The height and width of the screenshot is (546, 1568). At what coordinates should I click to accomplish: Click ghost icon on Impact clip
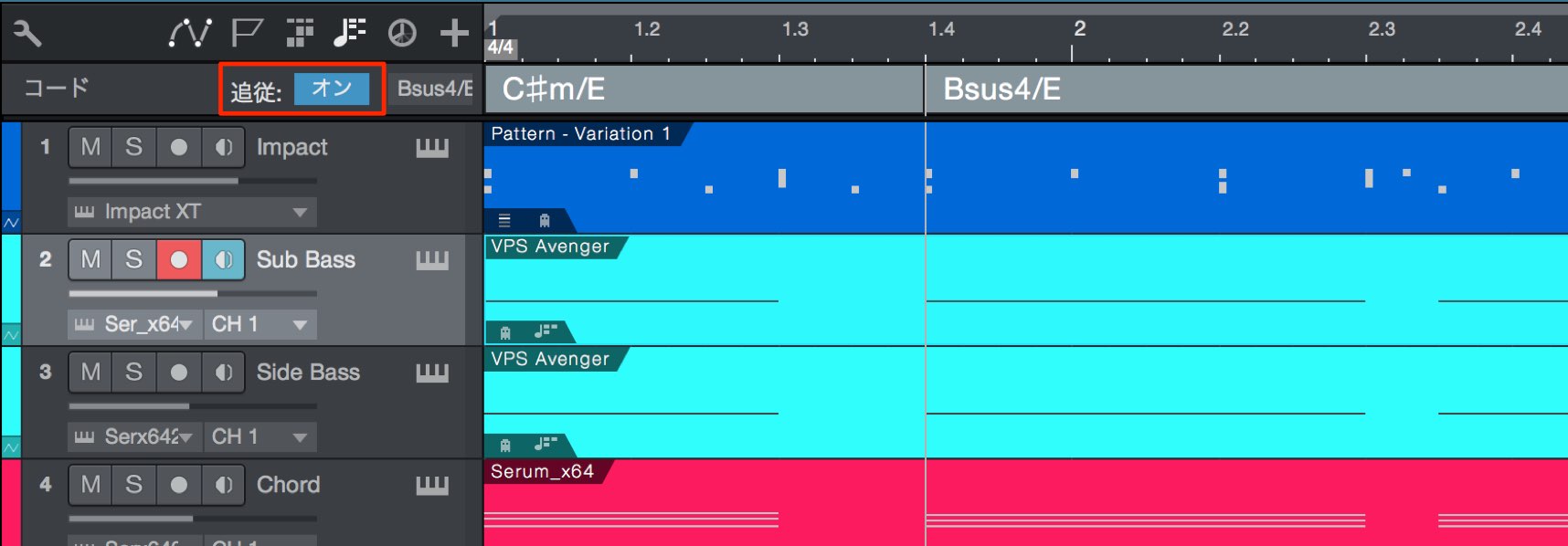coord(545,220)
